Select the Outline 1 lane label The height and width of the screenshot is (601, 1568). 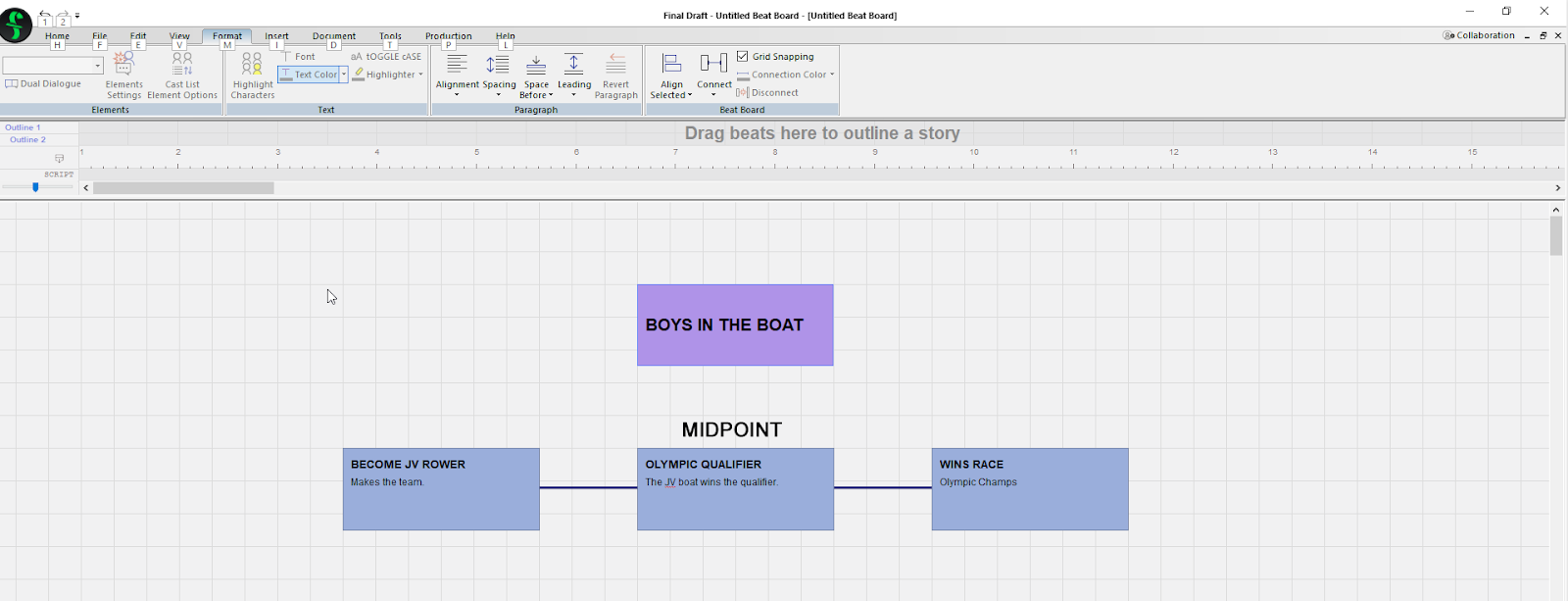tap(23, 127)
